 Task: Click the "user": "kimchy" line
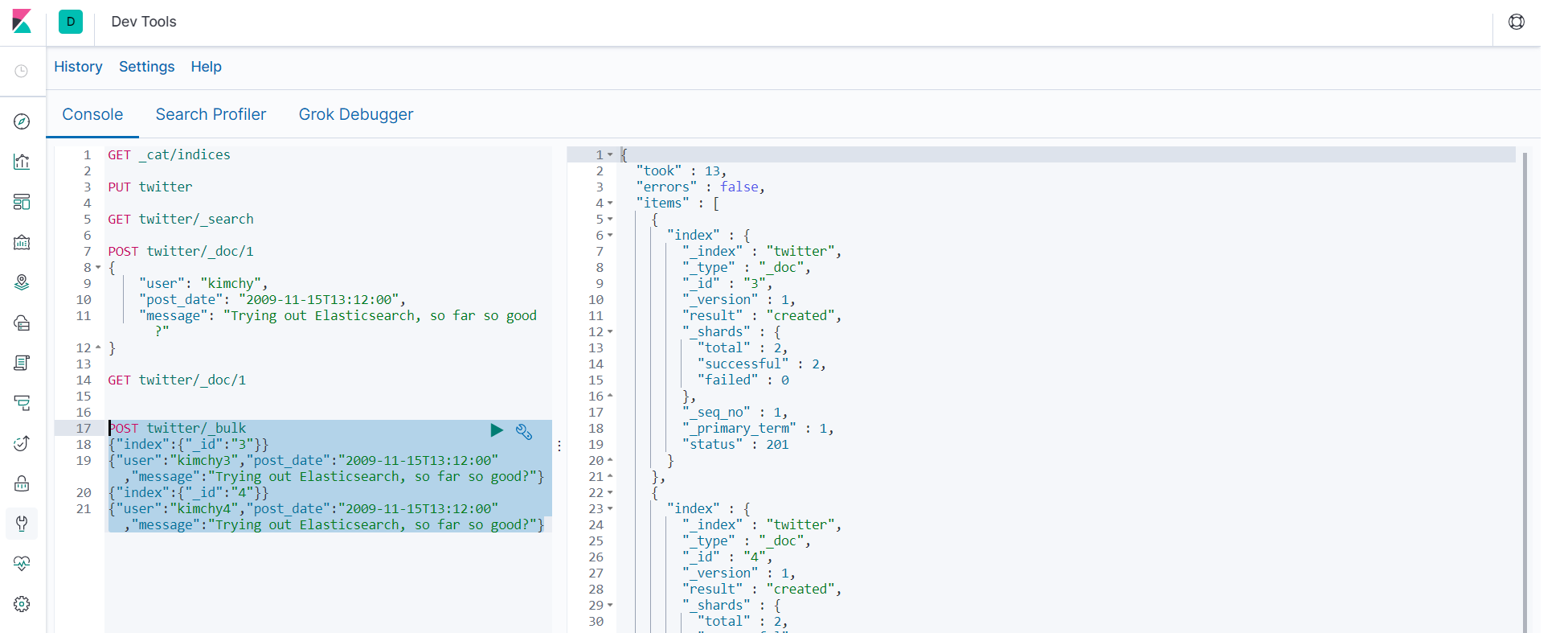(203, 283)
